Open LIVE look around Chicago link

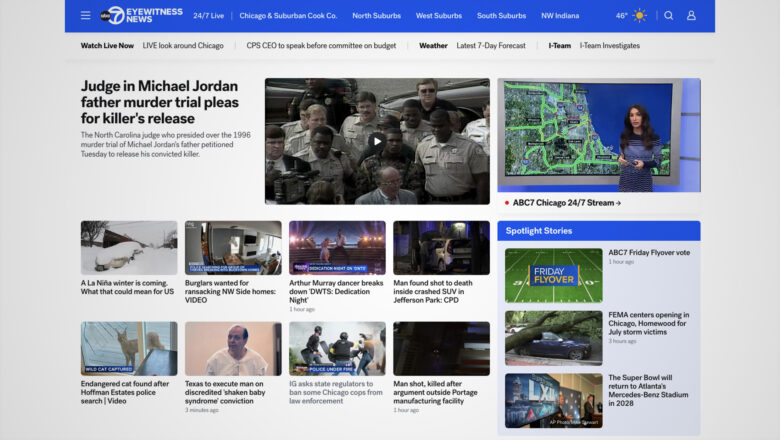click(183, 45)
